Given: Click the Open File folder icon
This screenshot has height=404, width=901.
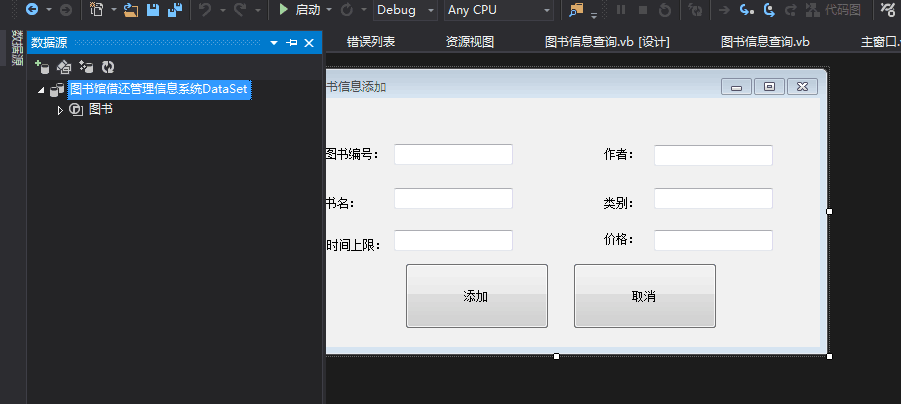Looking at the screenshot, I should (x=132, y=10).
